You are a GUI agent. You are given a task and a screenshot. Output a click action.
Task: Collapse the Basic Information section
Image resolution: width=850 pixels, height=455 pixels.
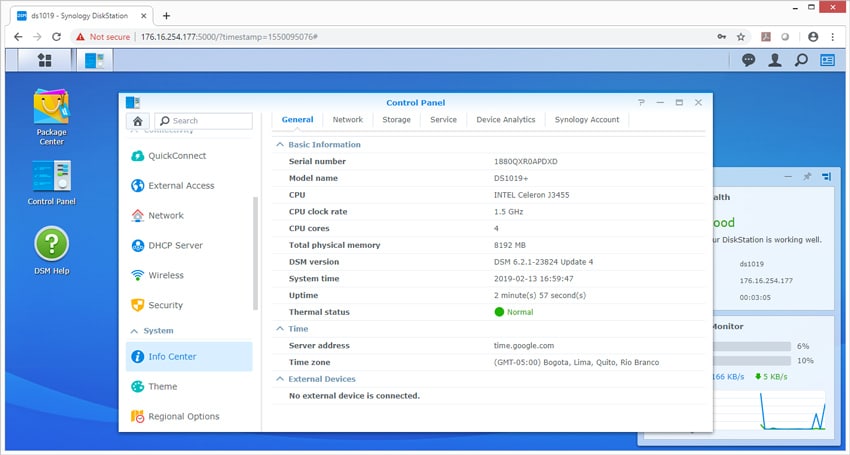(x=280, y=145)
